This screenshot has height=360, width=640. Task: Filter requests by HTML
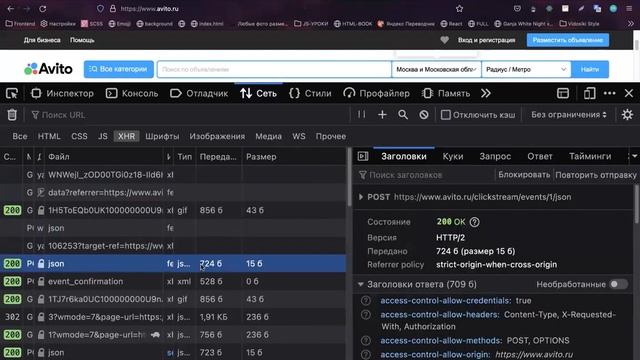coord(49,136)
